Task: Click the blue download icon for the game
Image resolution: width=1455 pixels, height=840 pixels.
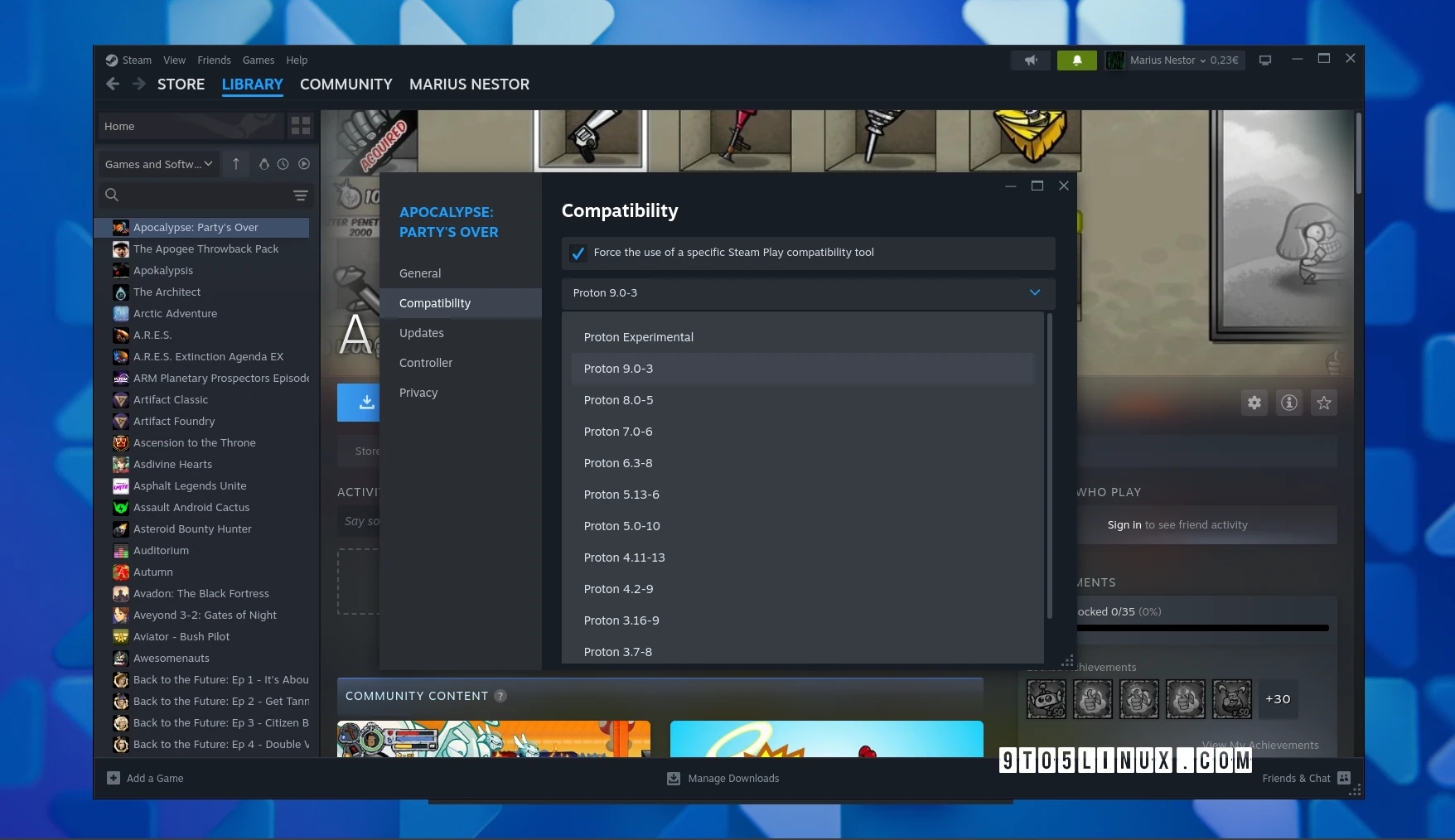Action: (365, 403)
